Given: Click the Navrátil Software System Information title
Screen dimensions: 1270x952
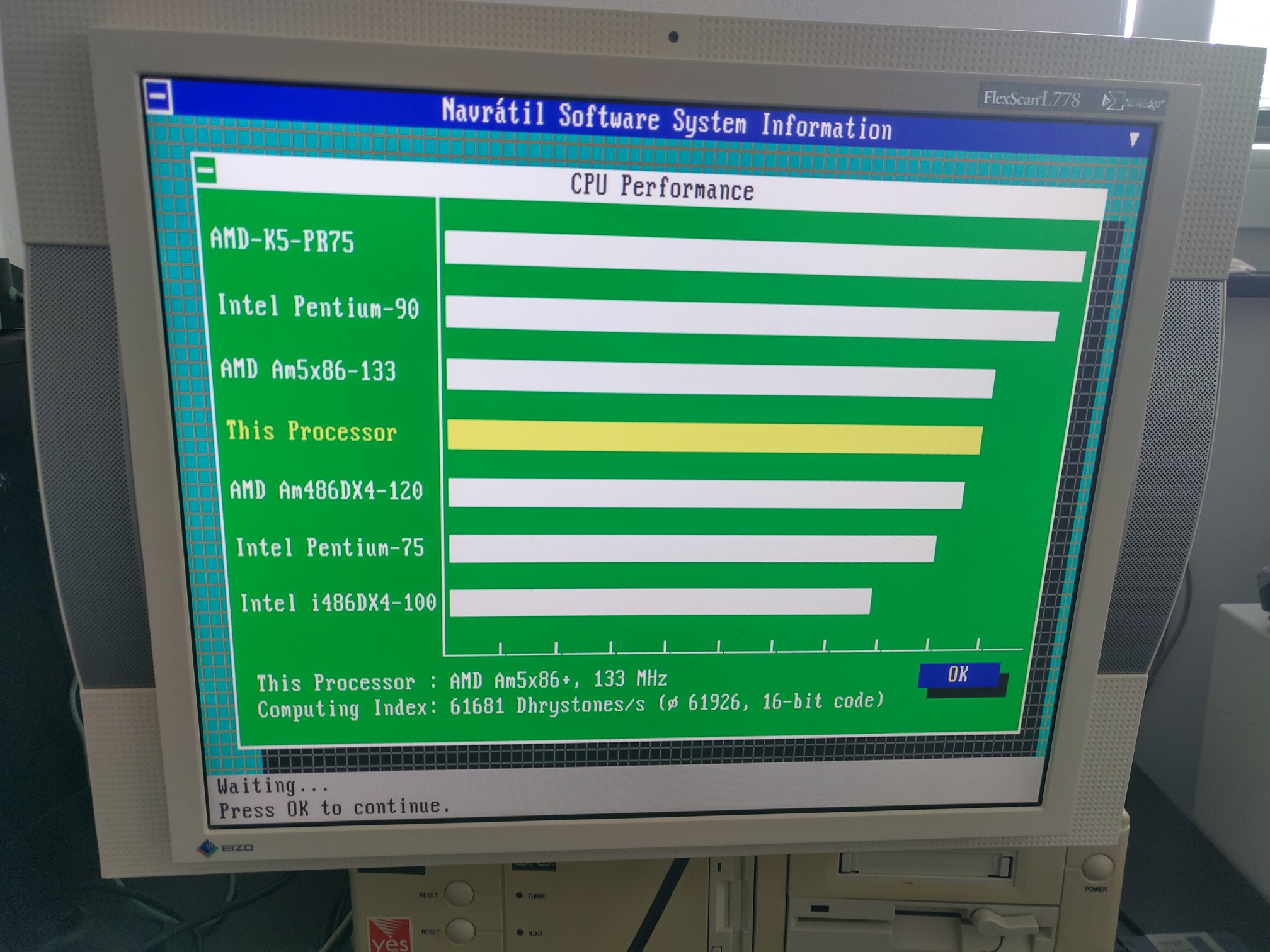Looking at the screenshot, I should coord(666,120).
